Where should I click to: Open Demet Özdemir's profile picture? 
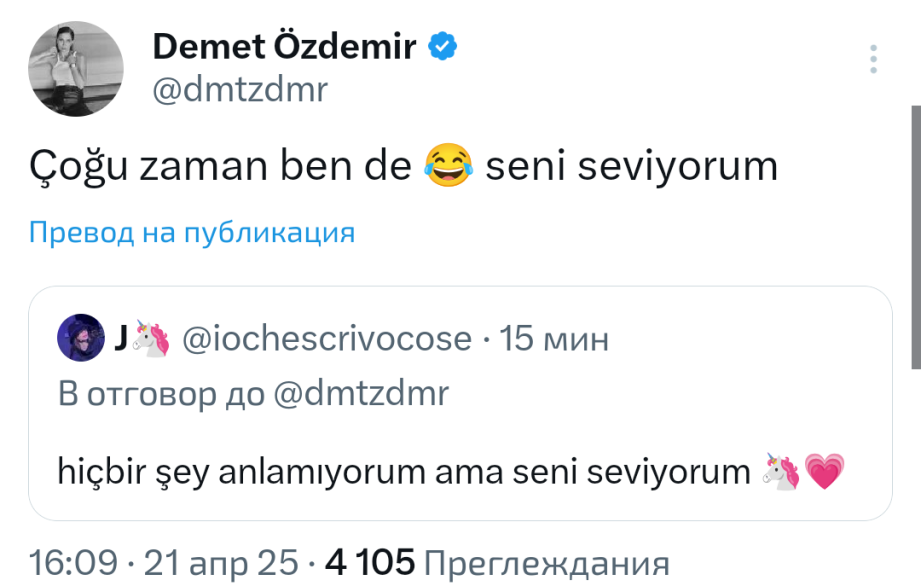point(76,67)
